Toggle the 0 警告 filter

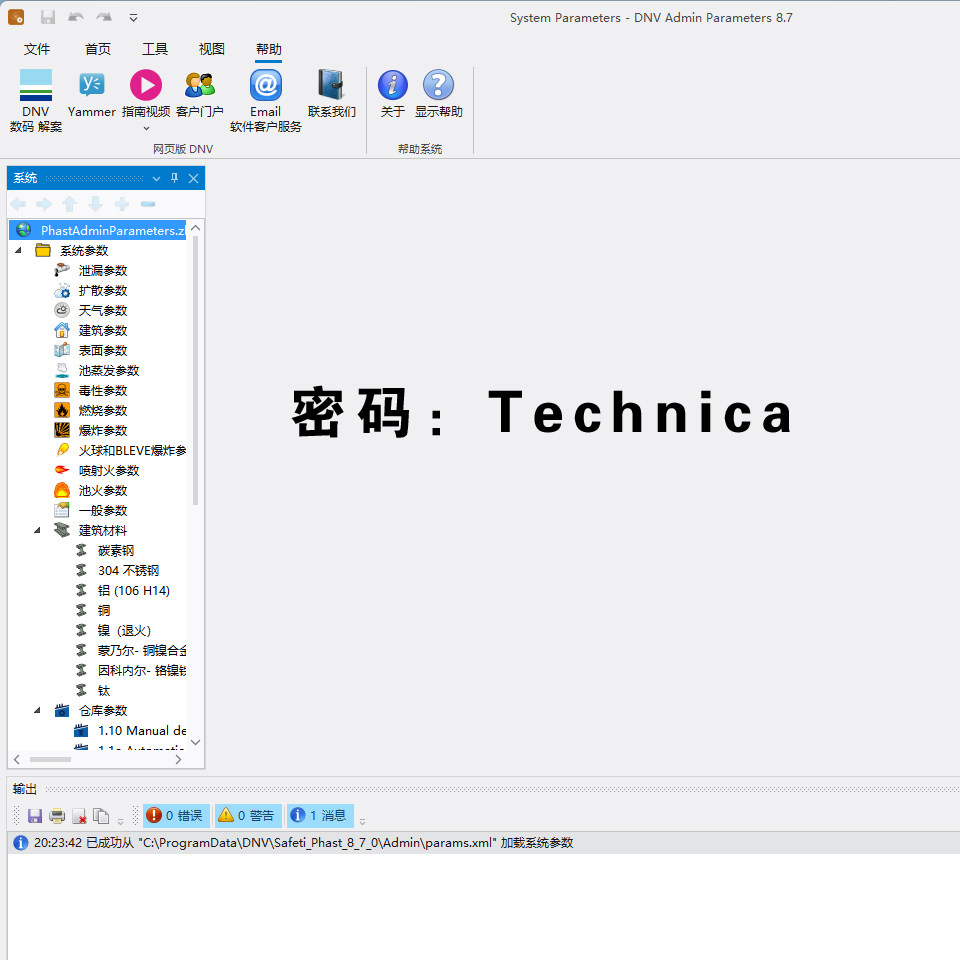pos(248,816)
